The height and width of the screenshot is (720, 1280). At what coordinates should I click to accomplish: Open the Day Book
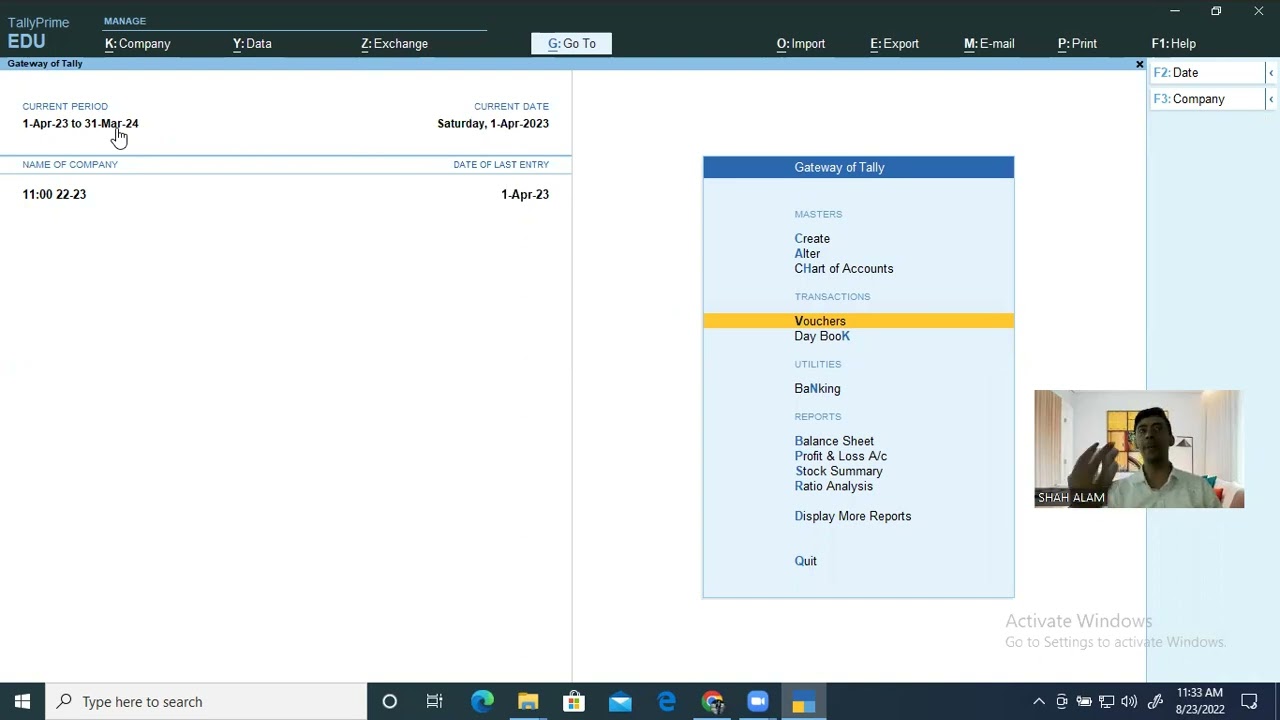[x=822, y=336]
